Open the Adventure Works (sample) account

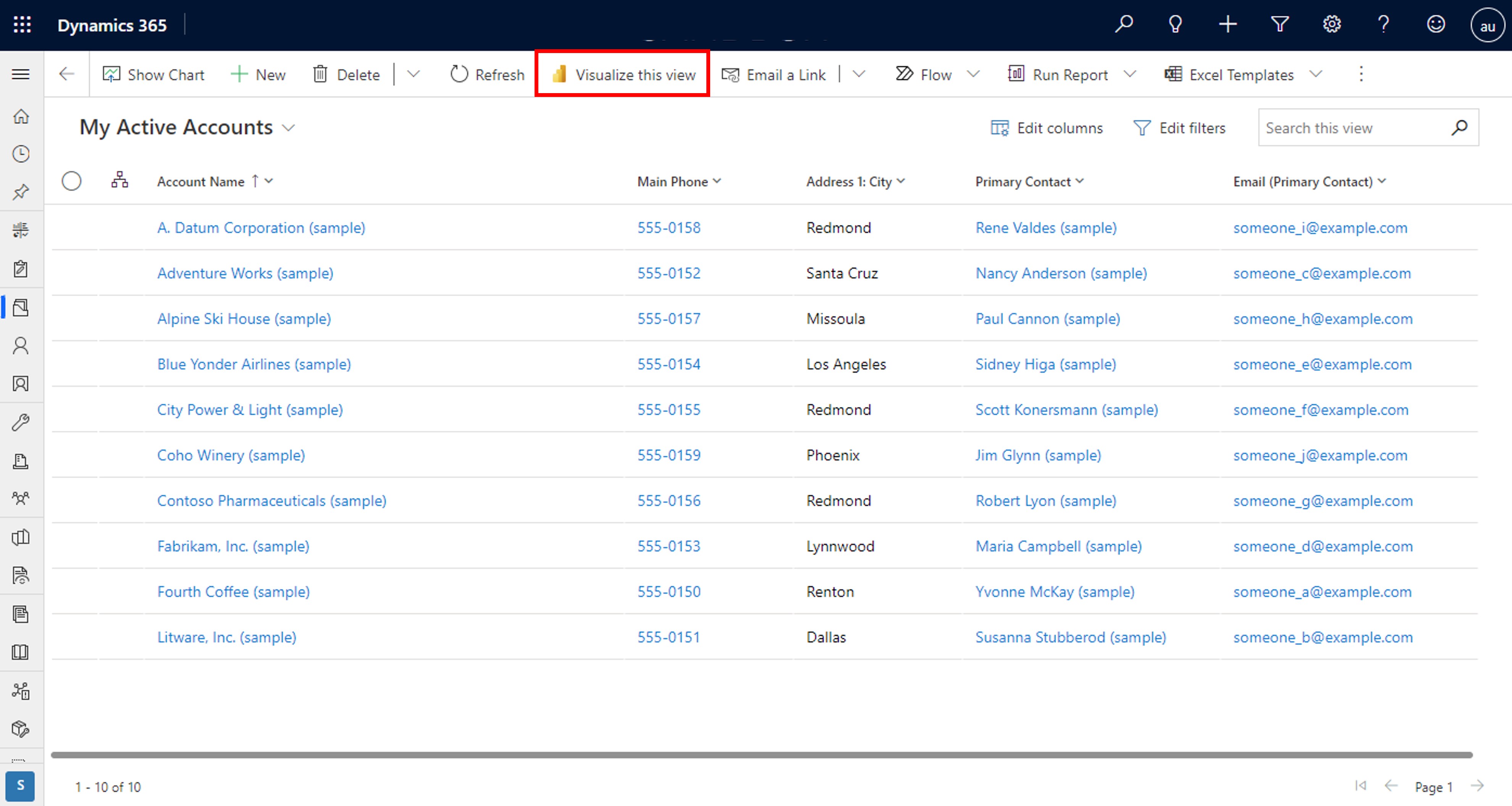245,273
